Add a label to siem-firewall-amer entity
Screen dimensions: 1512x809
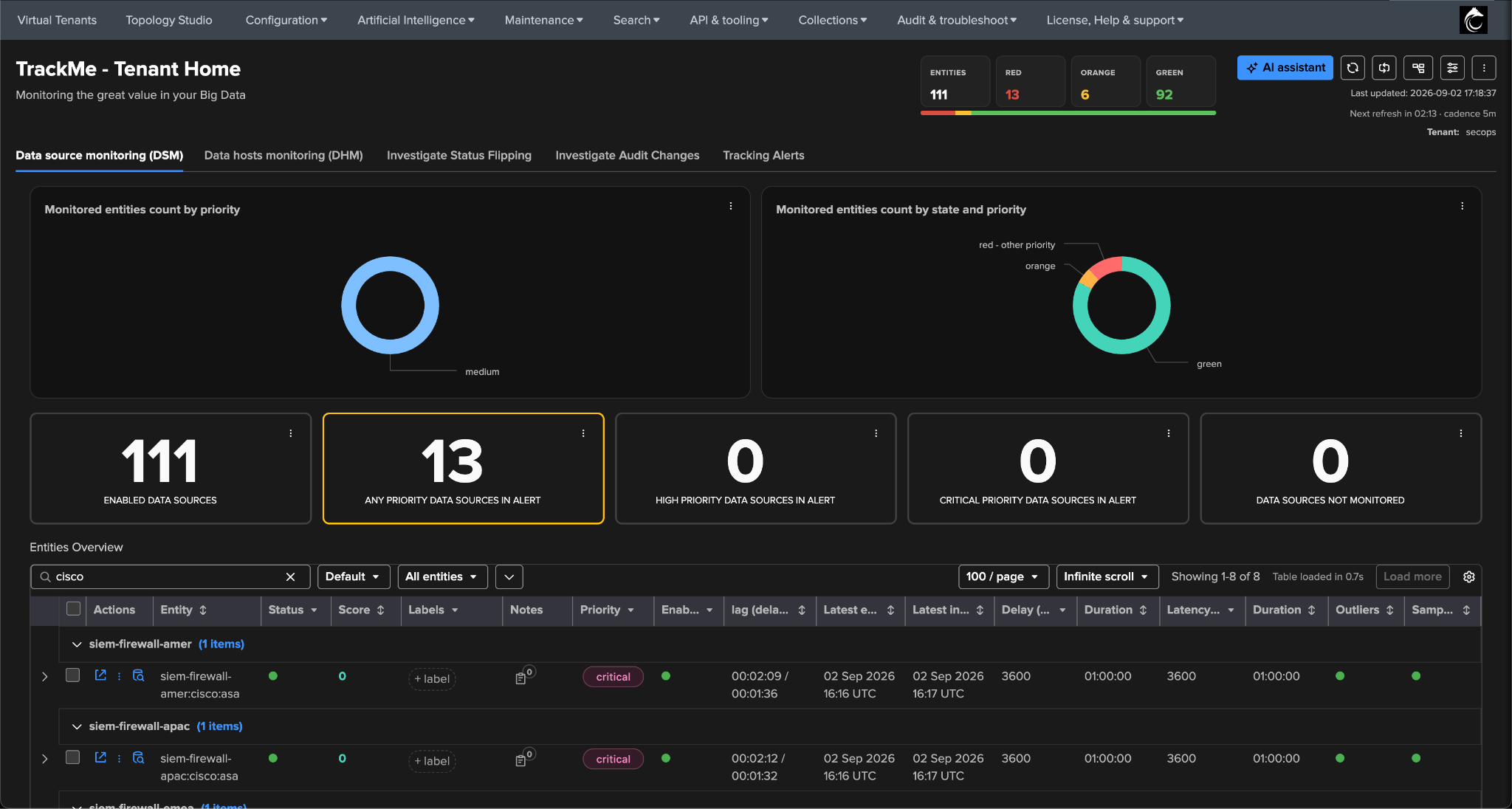point(432,679)
